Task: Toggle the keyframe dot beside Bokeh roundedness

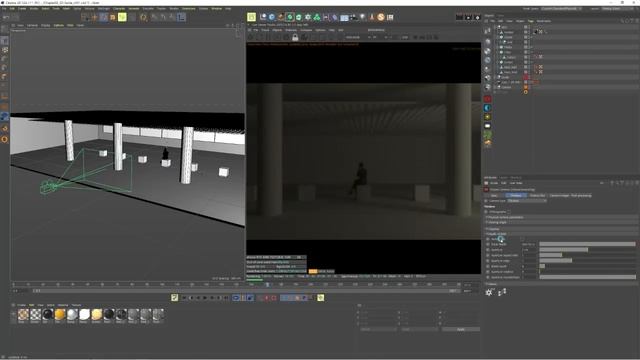Action: tap(488, 277)
